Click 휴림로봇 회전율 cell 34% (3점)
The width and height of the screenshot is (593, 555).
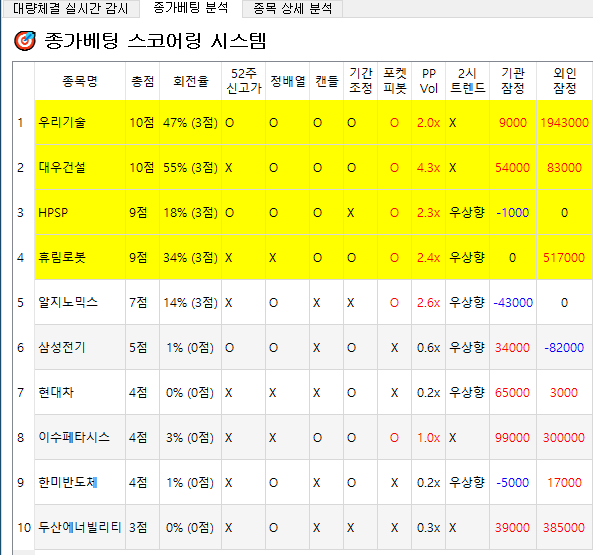[x=190, y=257]
